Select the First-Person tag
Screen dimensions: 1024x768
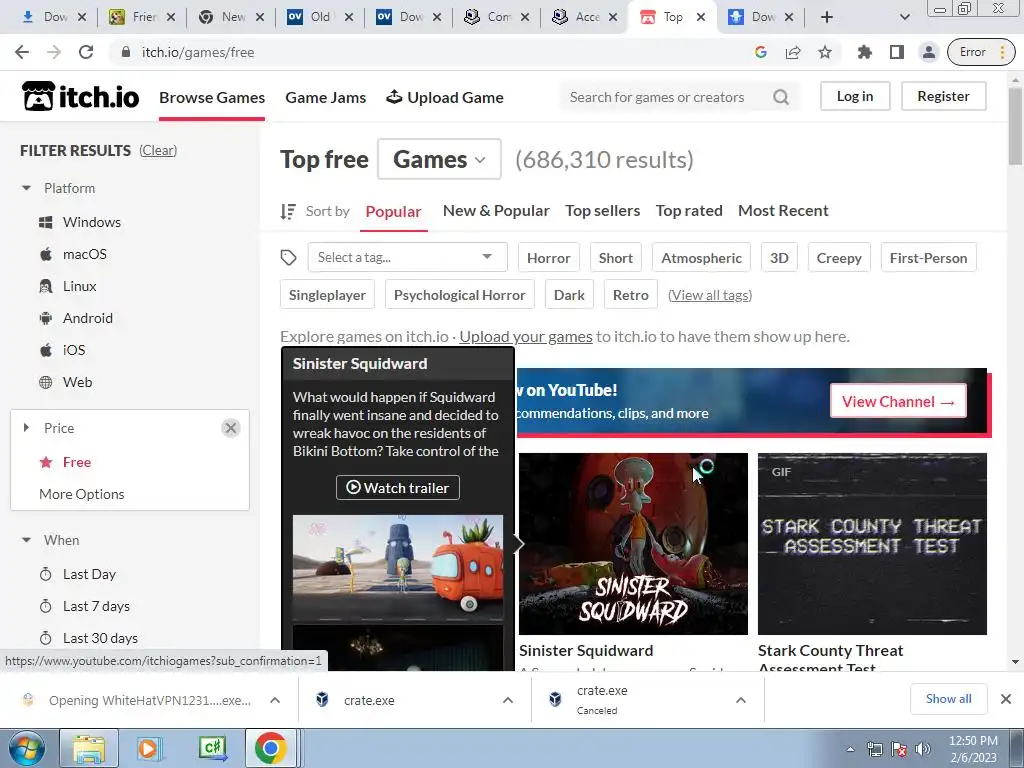coord(928,258)
